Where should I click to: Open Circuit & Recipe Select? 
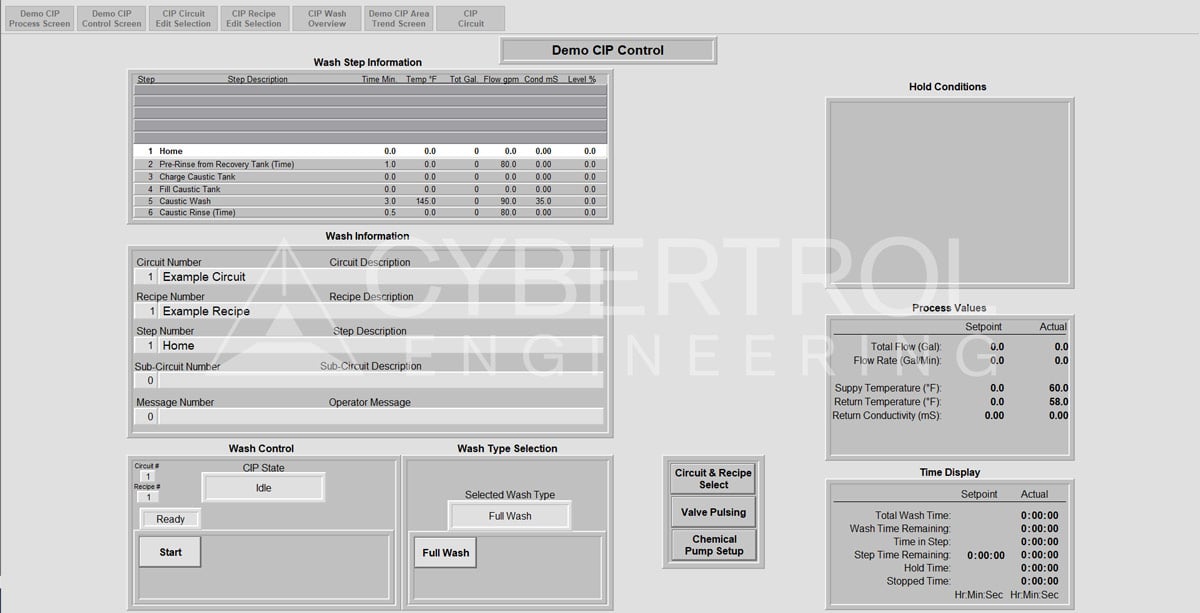click(x=712, y=477)
